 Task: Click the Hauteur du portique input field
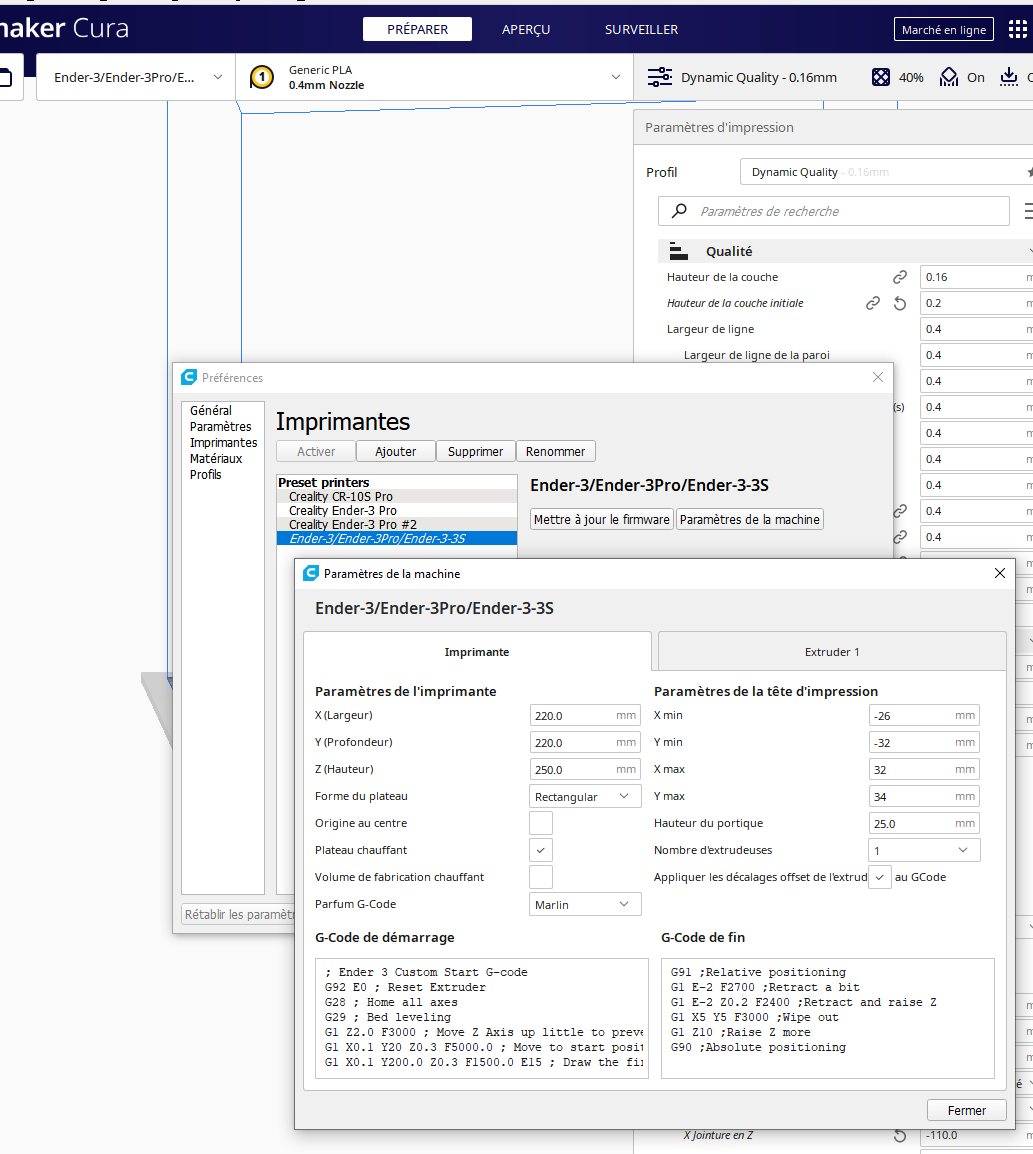[x=924, y=824]
